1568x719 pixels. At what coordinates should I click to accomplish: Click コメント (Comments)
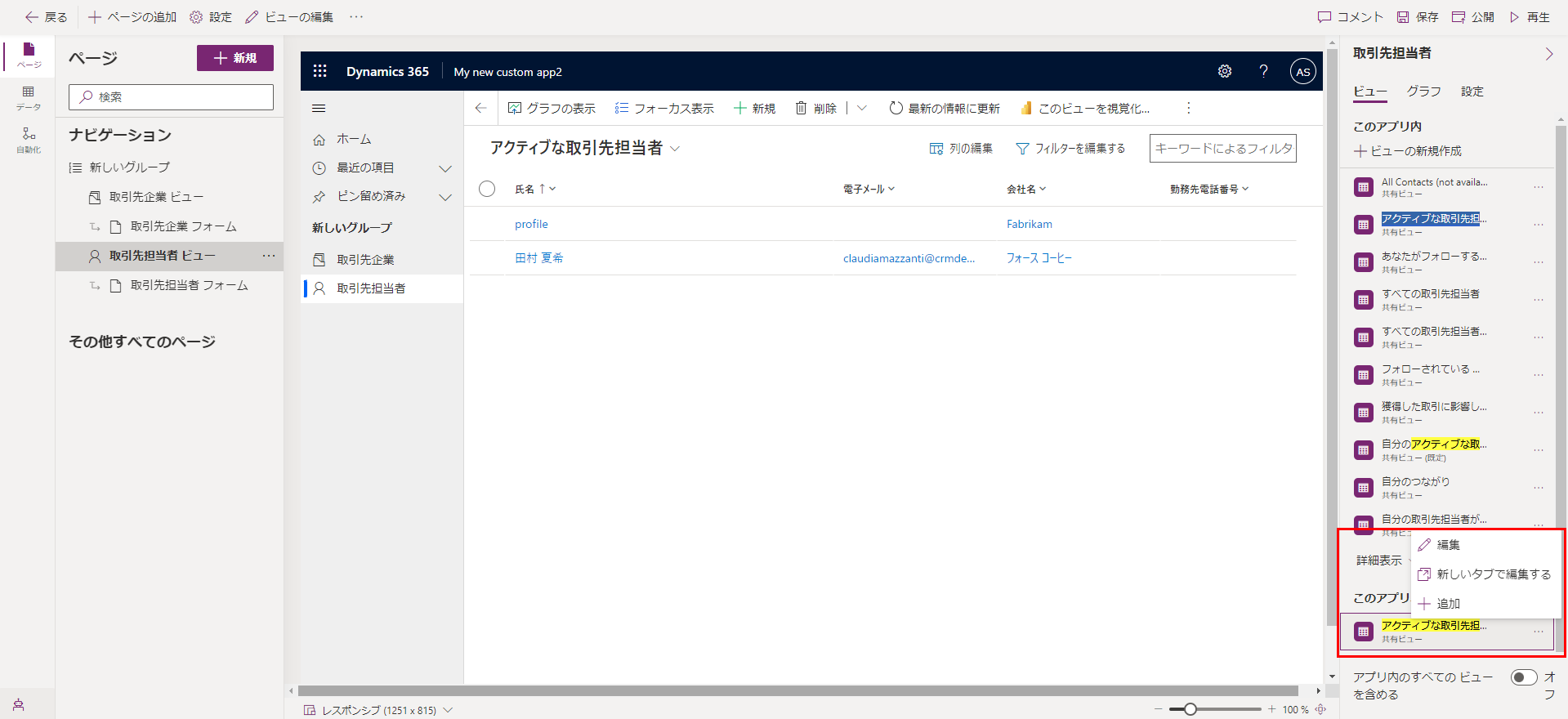click(x=1351, y=16)
